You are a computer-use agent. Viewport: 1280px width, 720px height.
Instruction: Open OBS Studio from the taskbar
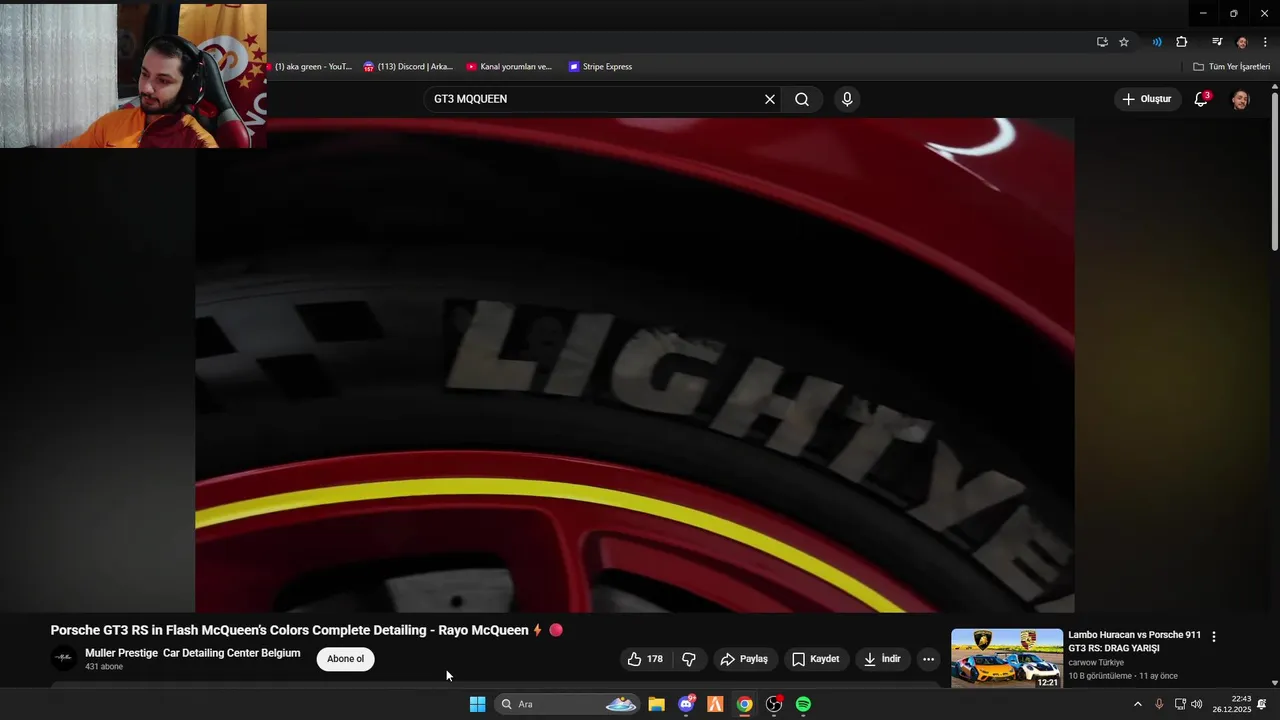774,704
